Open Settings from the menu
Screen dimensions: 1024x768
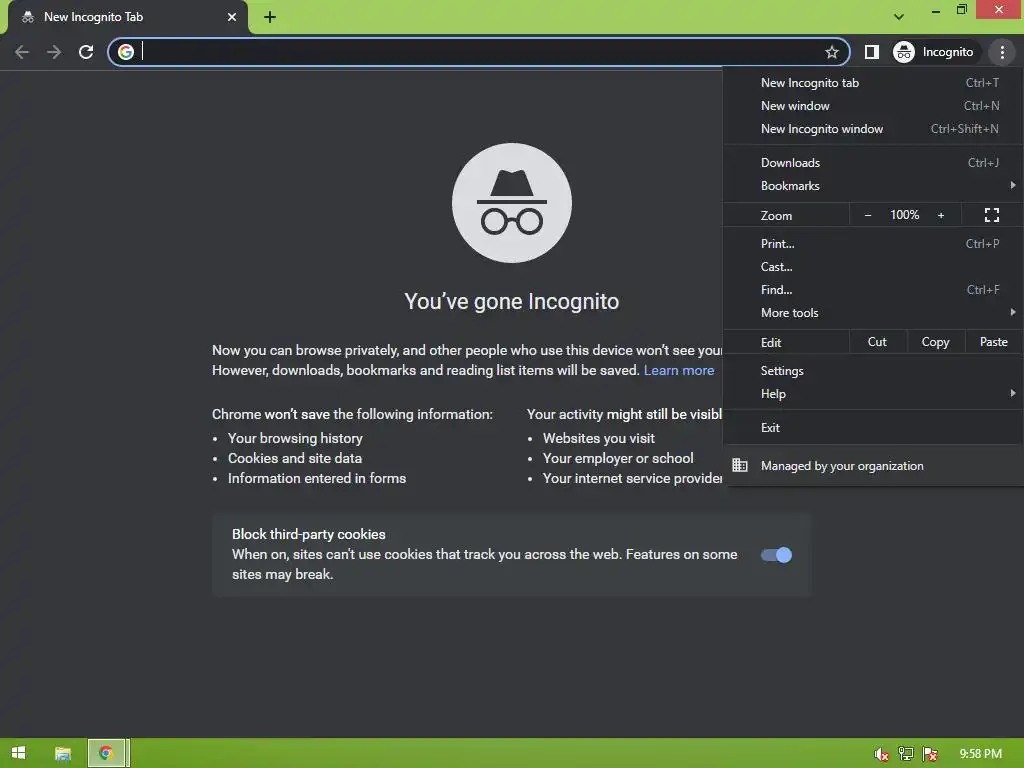(x=872, y=371)
